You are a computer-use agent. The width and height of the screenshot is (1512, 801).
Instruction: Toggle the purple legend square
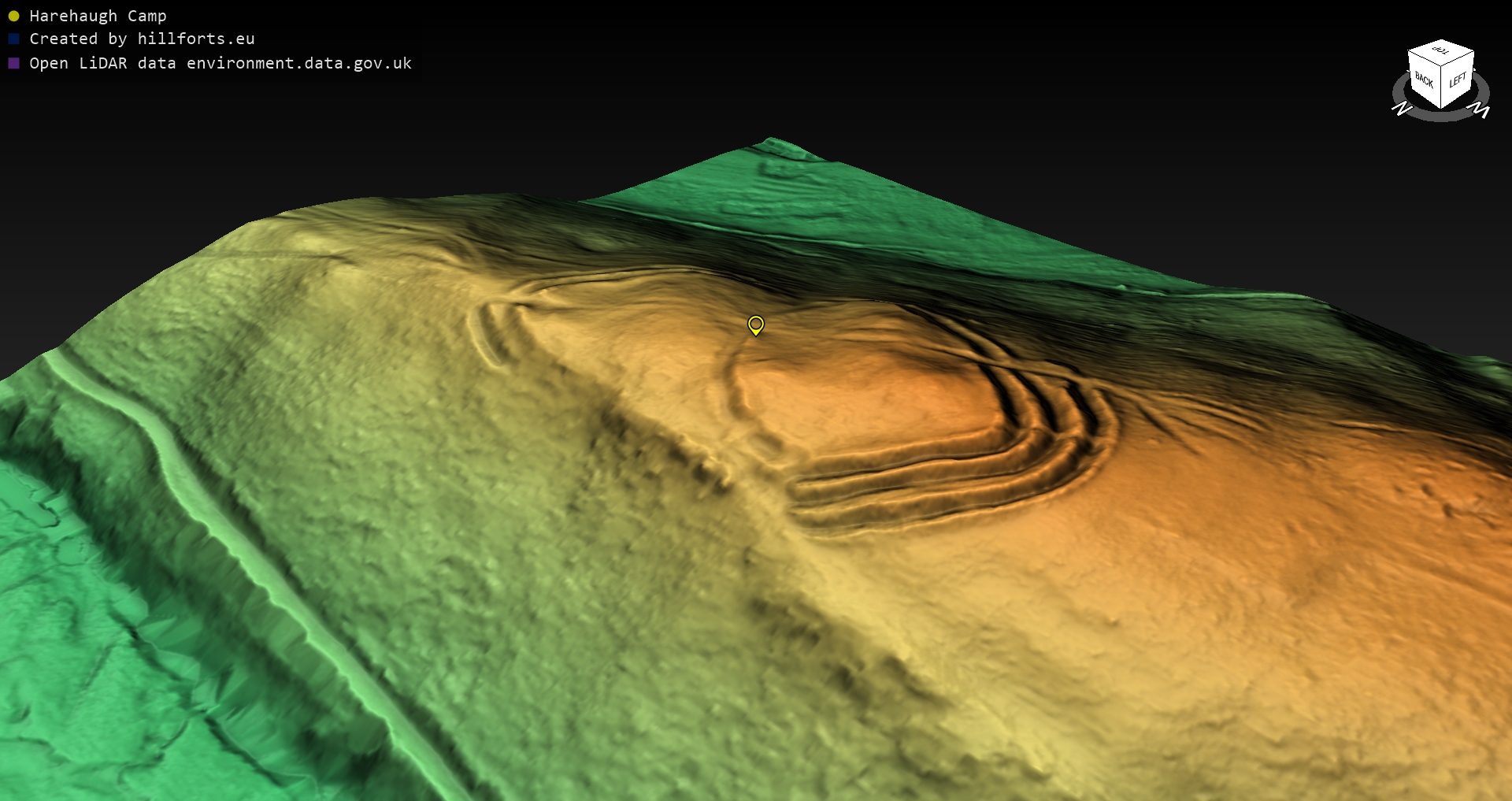coord(13,63)
